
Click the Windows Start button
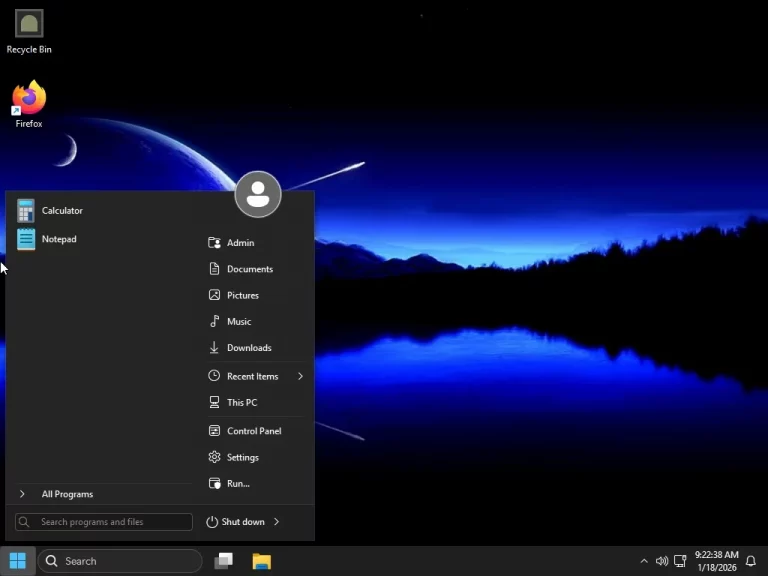[x=17, y=561]
